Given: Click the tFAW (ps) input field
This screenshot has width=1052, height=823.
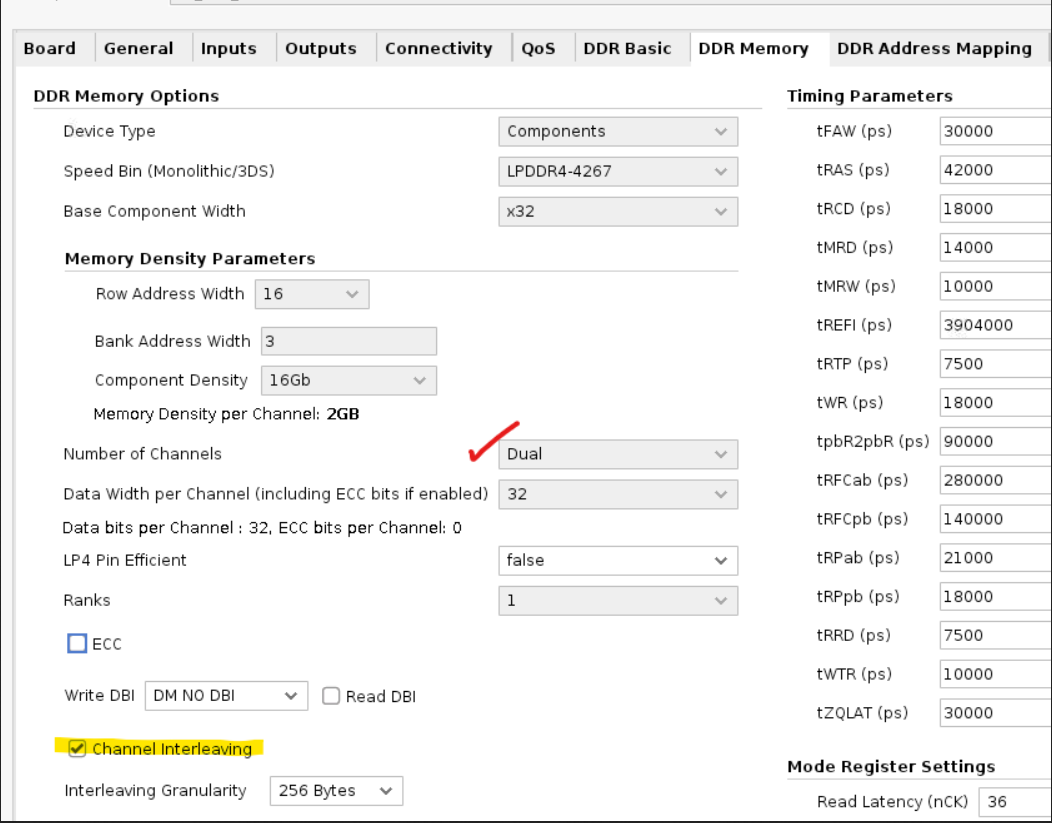Looking at the screenshot, I should (994, 132).
